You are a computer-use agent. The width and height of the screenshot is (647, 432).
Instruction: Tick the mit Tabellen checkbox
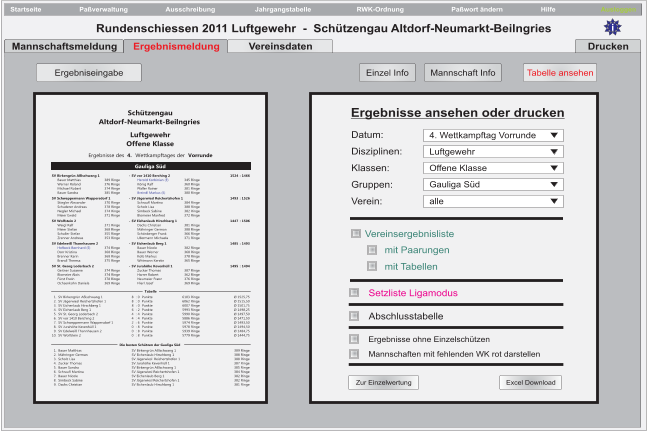coord(372,267)
